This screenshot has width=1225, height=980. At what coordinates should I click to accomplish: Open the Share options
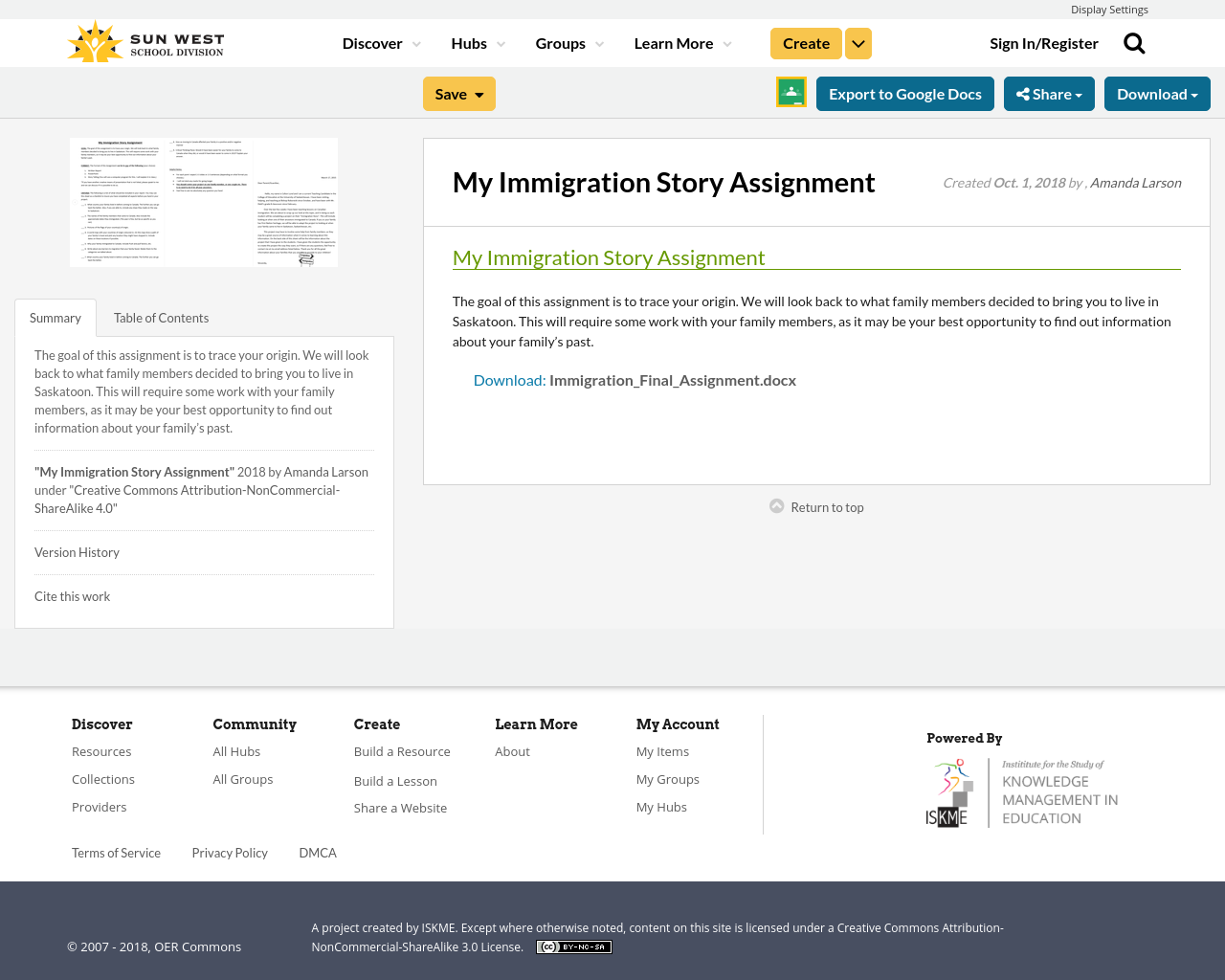point(1049,92)
